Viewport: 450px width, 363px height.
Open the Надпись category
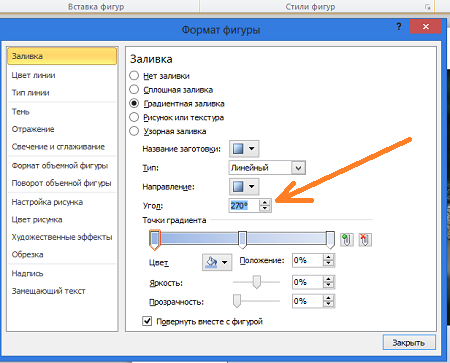tap(62, 274)
